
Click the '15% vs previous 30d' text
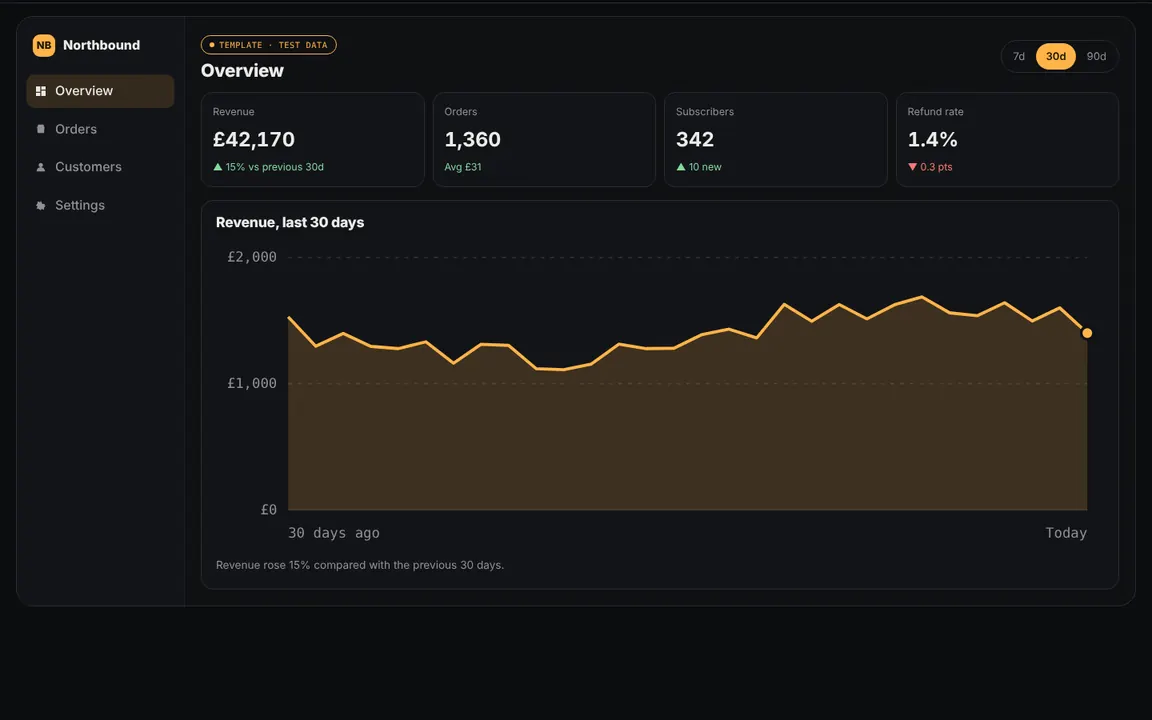275,167
